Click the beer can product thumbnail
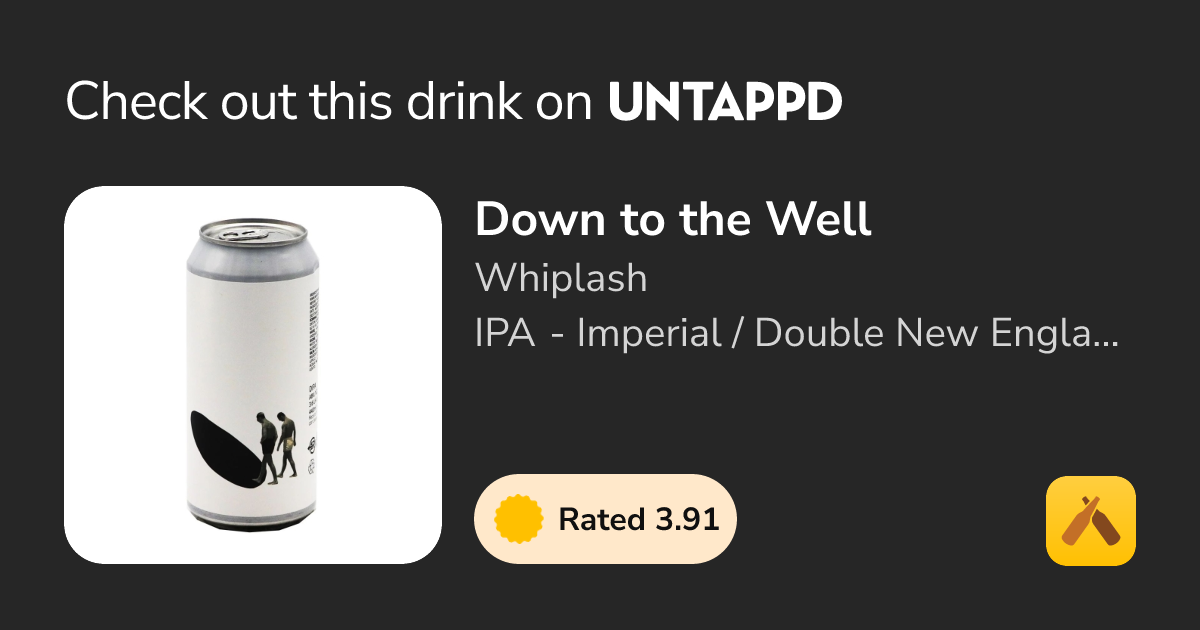Image resolution: width=1200 pixels, height=630 pixels. click(253, 375)
